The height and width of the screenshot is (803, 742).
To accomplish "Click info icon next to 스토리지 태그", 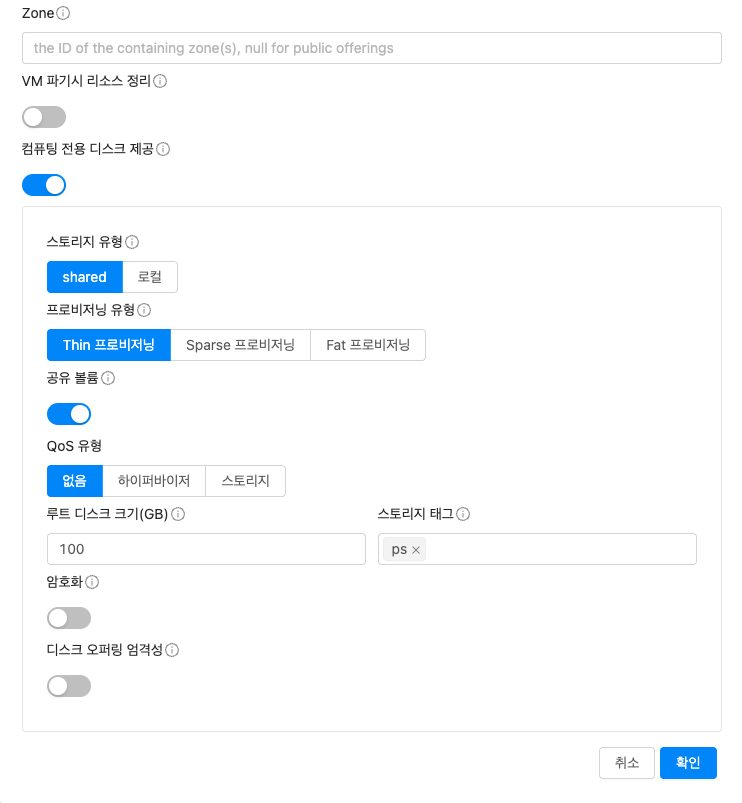I will (463, 514).
